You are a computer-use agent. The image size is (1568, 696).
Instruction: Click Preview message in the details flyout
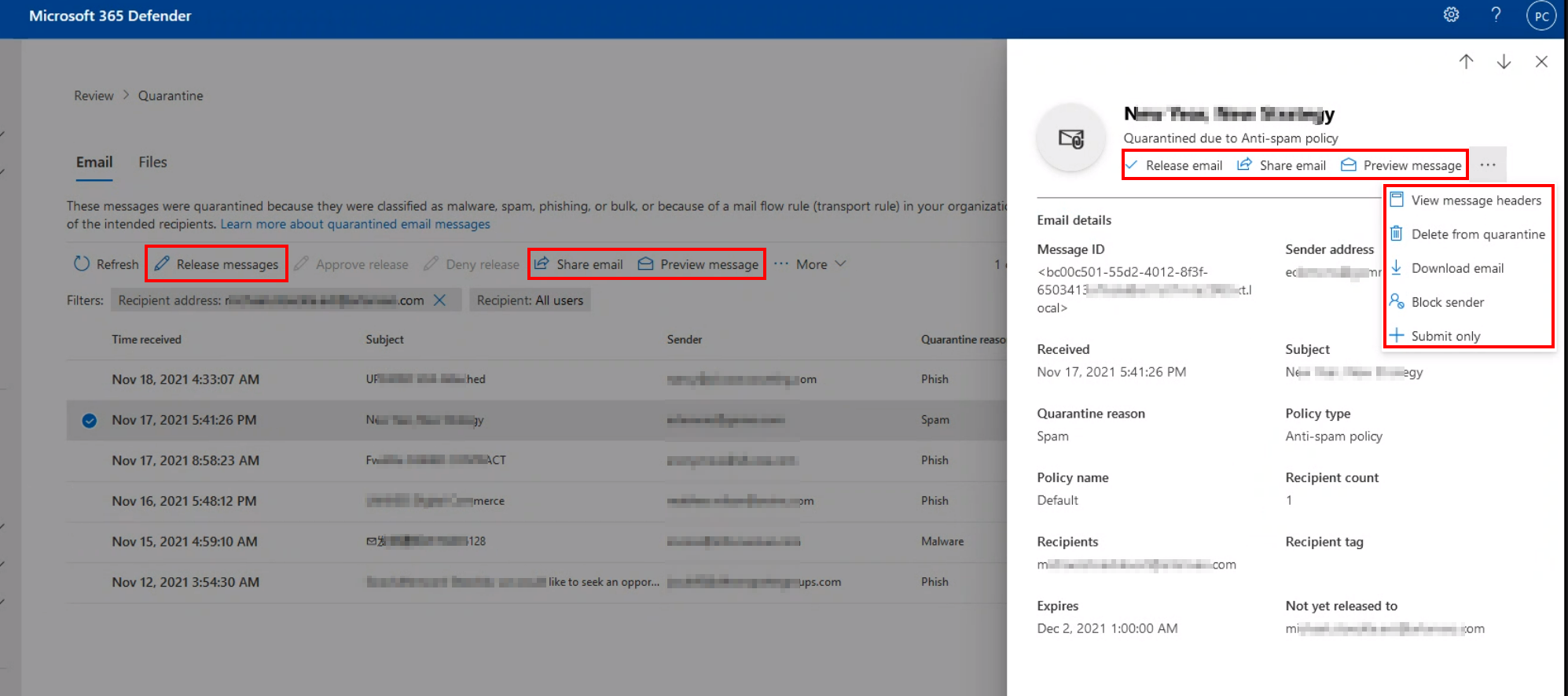(x=1401, y=165)
